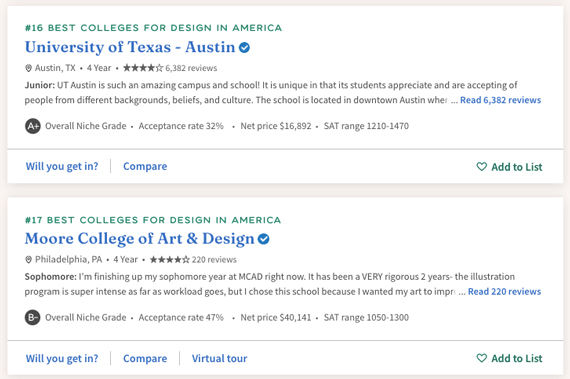Click the star rating for Moore College

pos(170,259)
